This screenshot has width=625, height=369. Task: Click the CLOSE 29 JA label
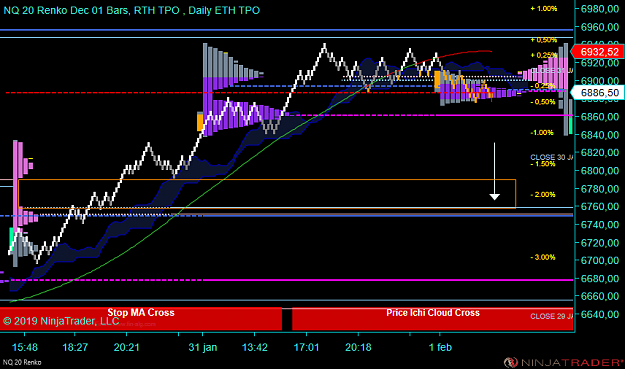552,316
